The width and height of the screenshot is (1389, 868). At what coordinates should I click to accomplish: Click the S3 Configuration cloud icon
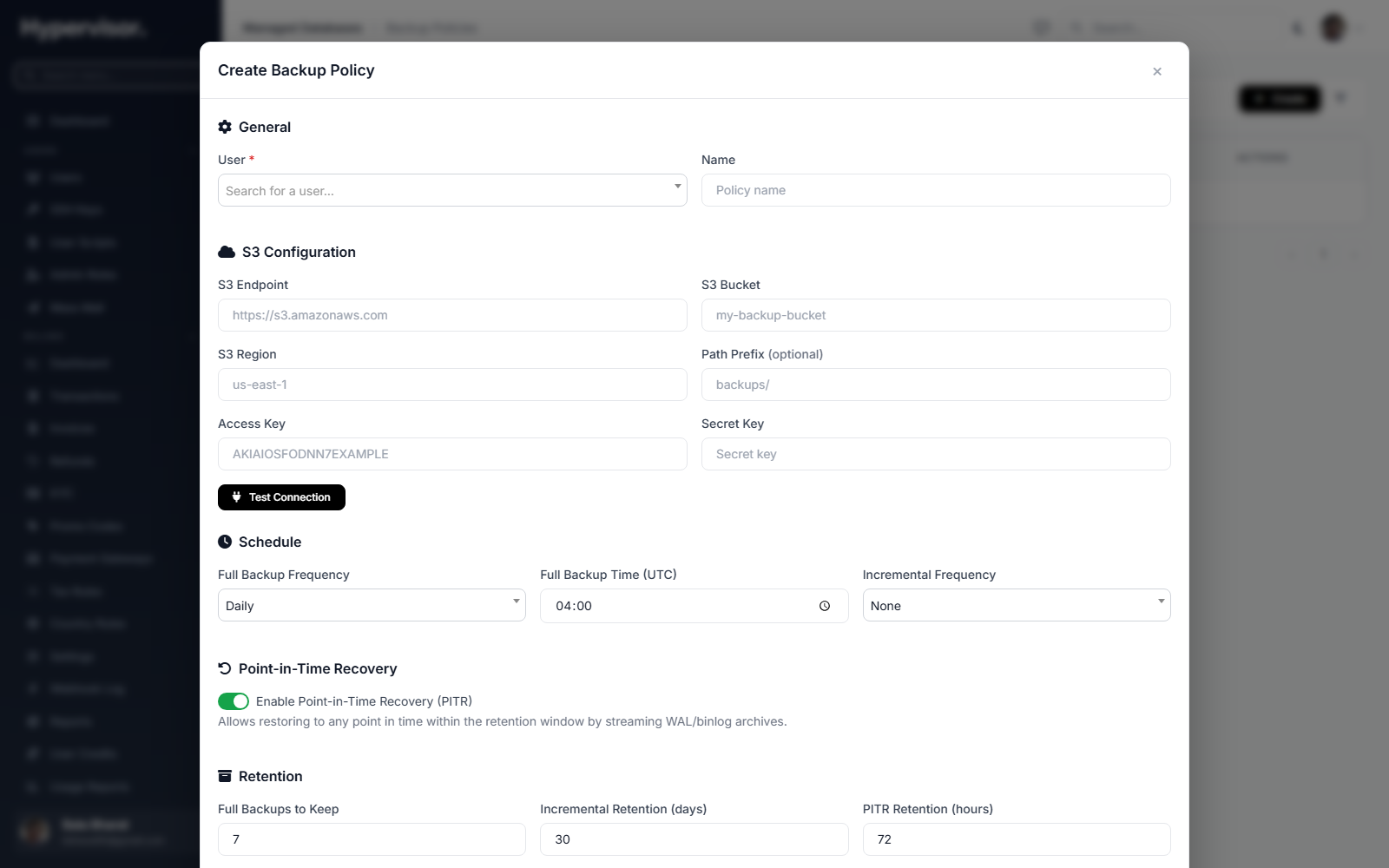pos(227,252)
